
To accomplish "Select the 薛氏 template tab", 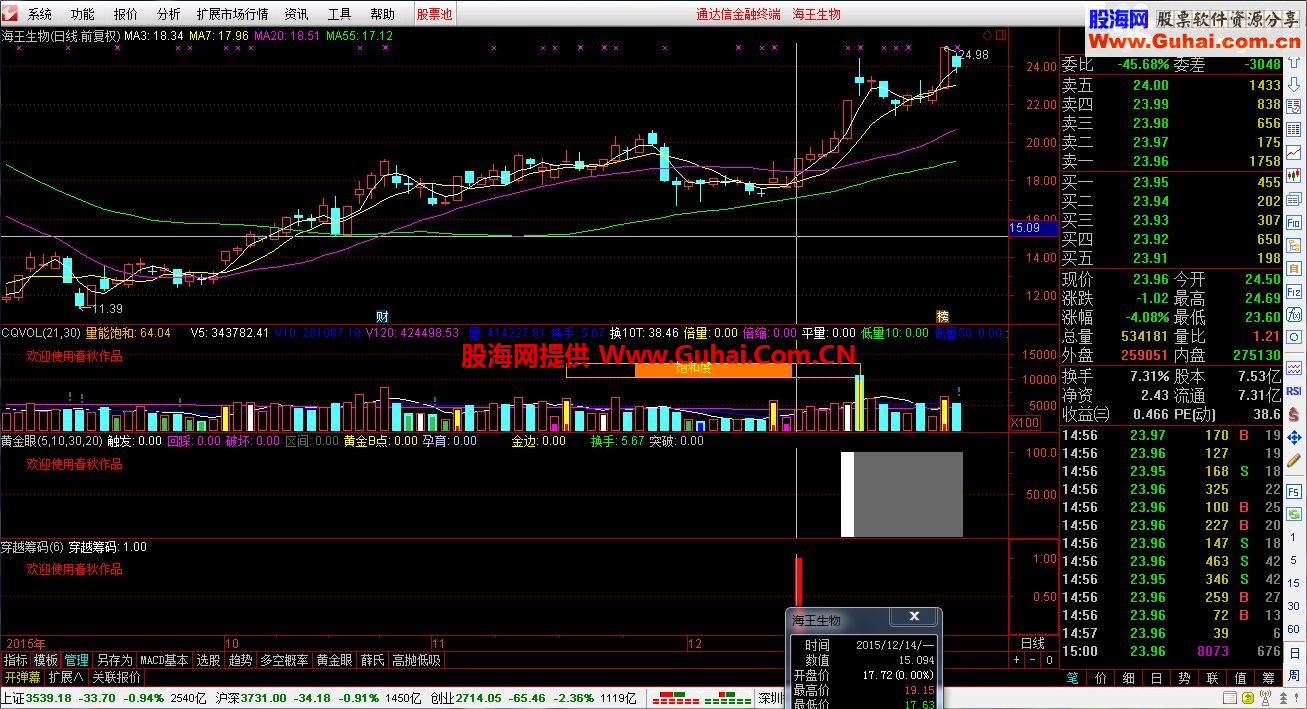I will pos(373,660).
